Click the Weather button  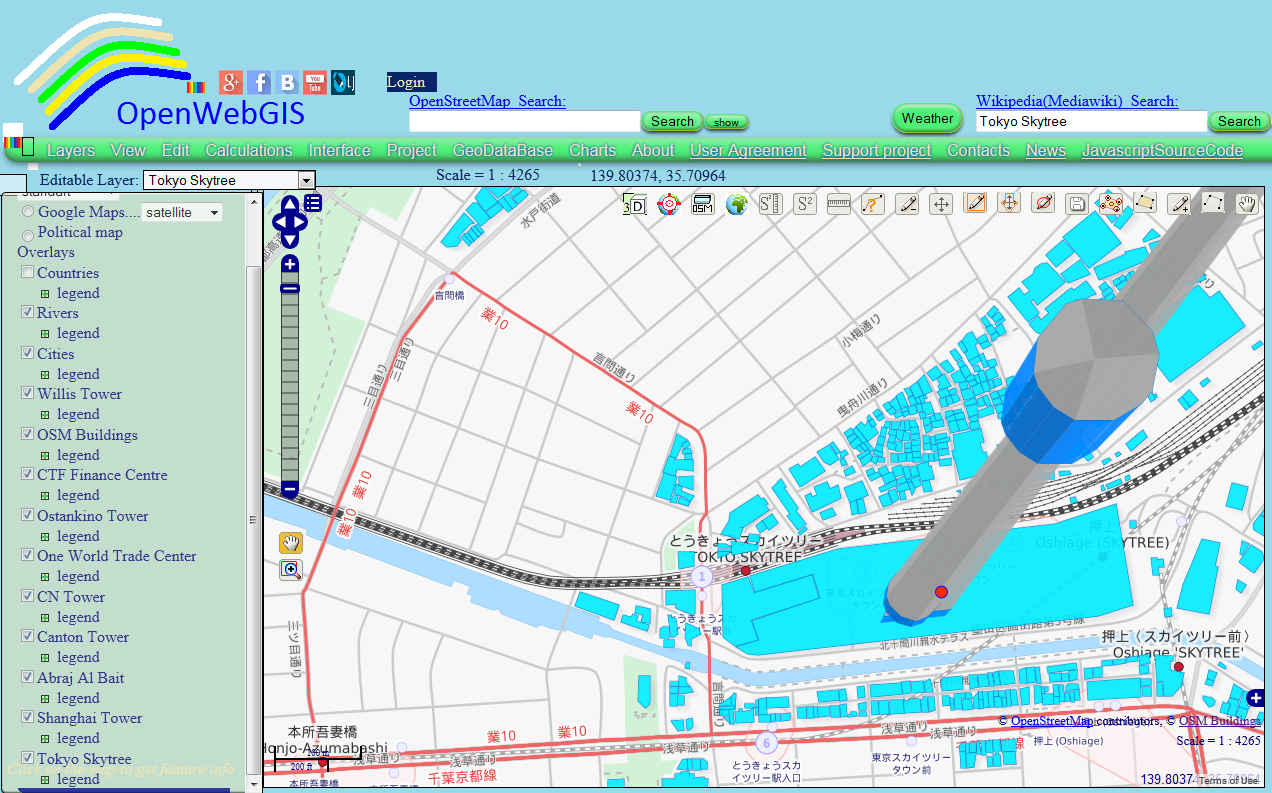(x=926, y=118)
